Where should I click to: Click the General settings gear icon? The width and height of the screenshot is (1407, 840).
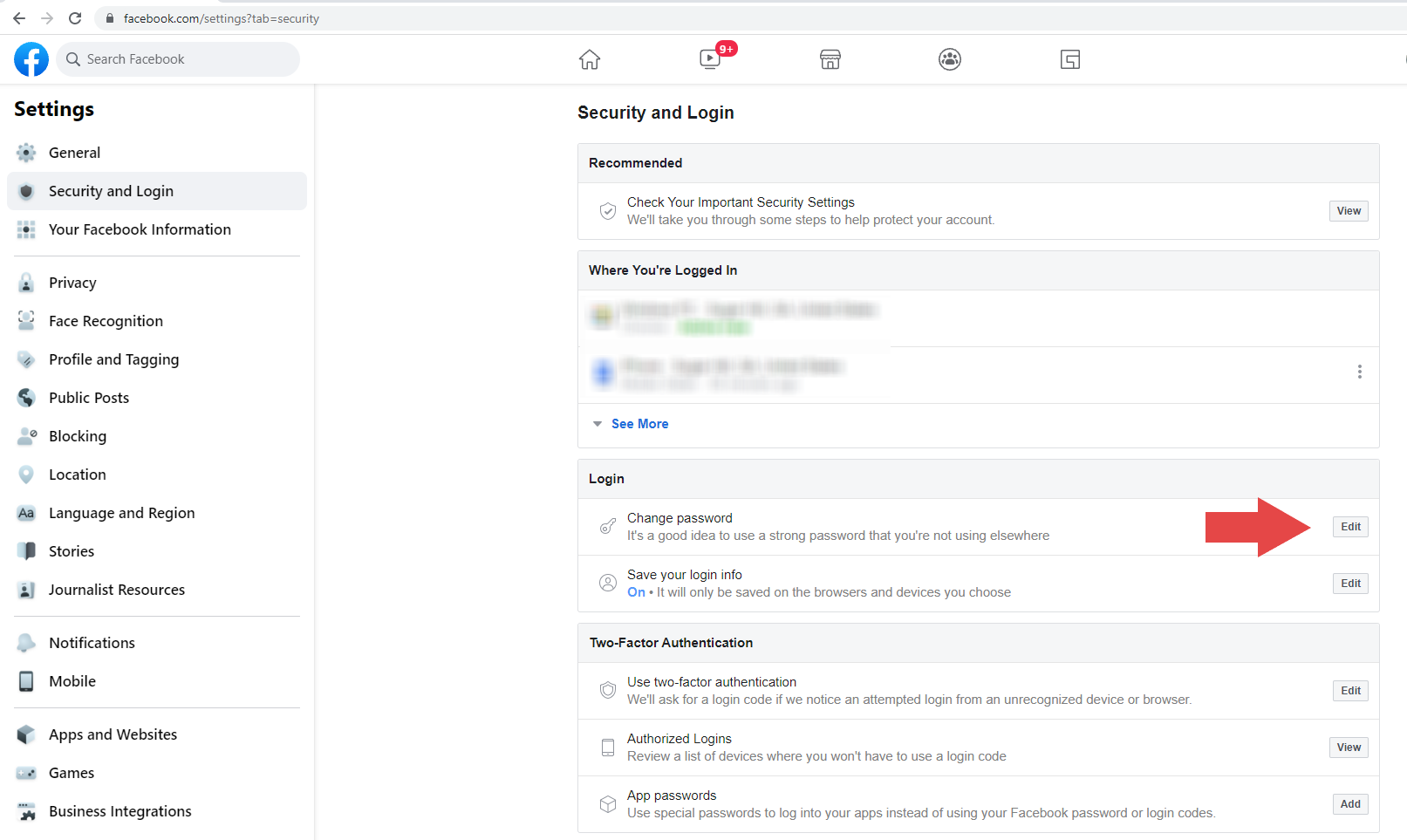[x=26, y=153]
